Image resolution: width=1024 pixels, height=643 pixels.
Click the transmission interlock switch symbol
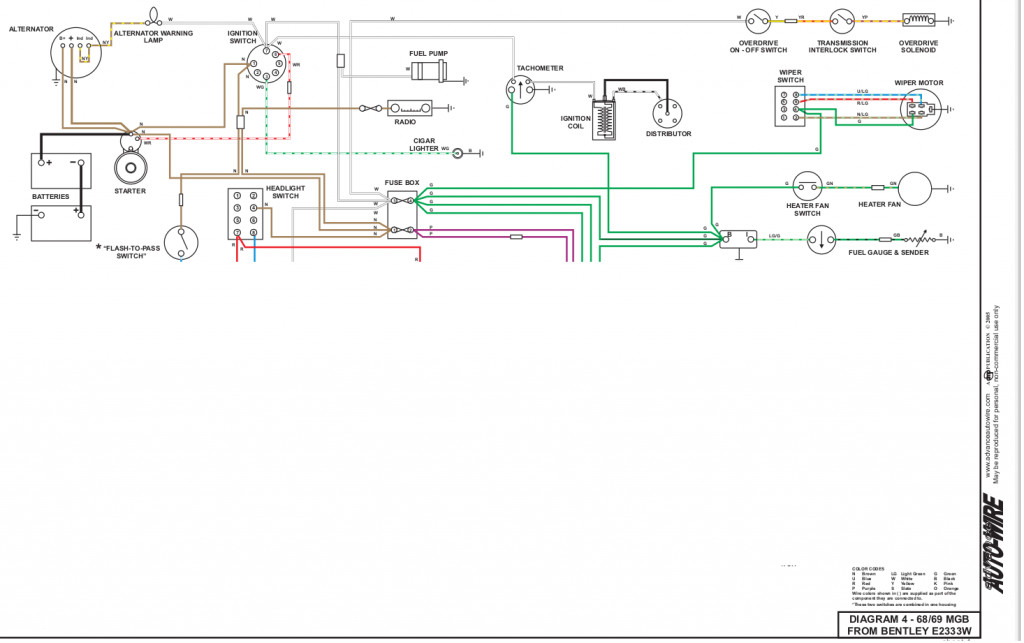tap(842, 21)
